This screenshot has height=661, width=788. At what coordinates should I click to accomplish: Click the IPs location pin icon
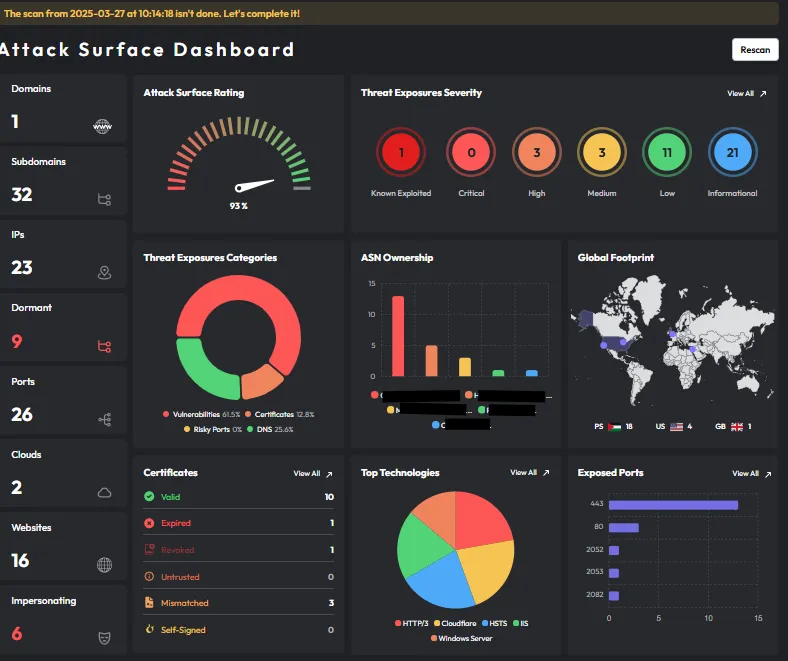pyautogui.click(x=104, y=272)
